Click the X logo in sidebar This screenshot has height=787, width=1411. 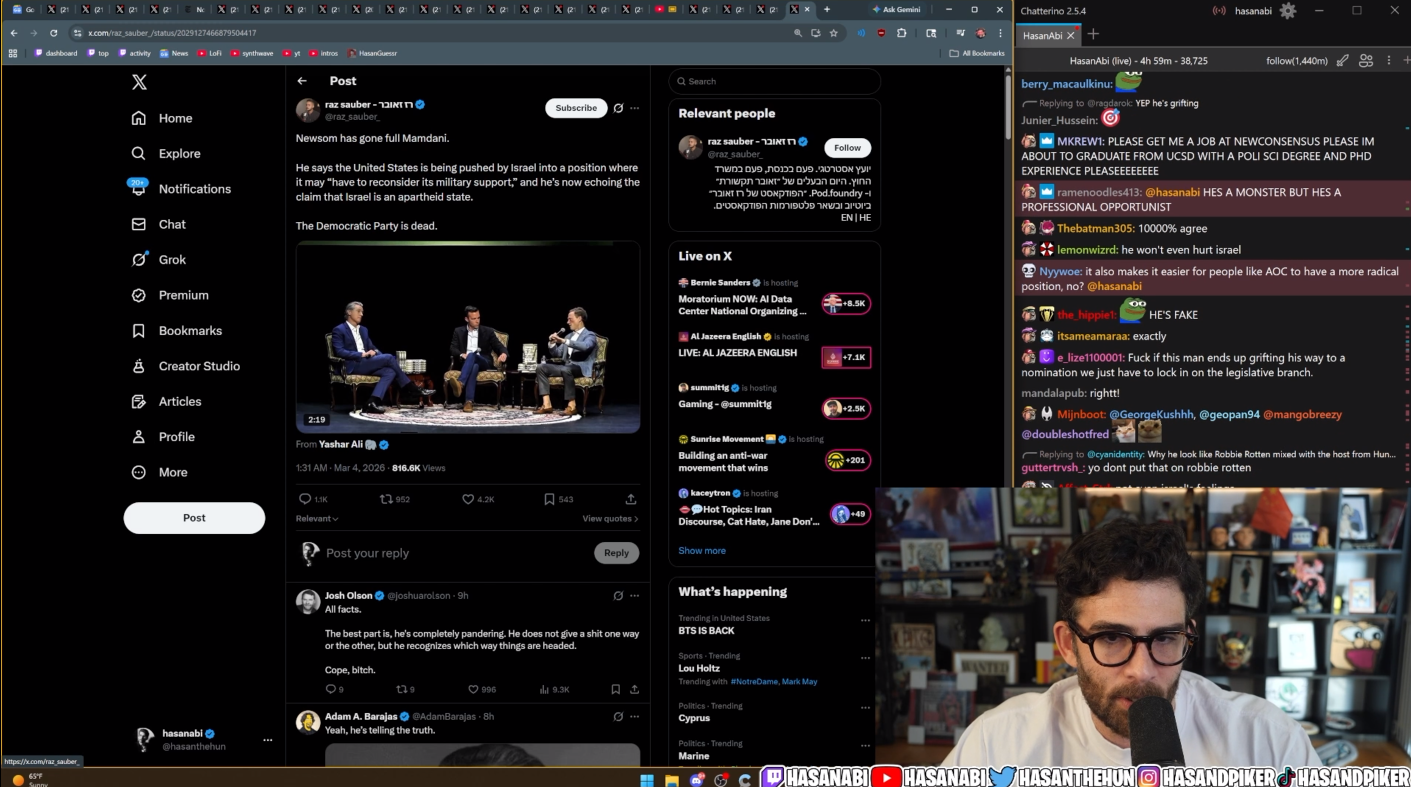139,82
